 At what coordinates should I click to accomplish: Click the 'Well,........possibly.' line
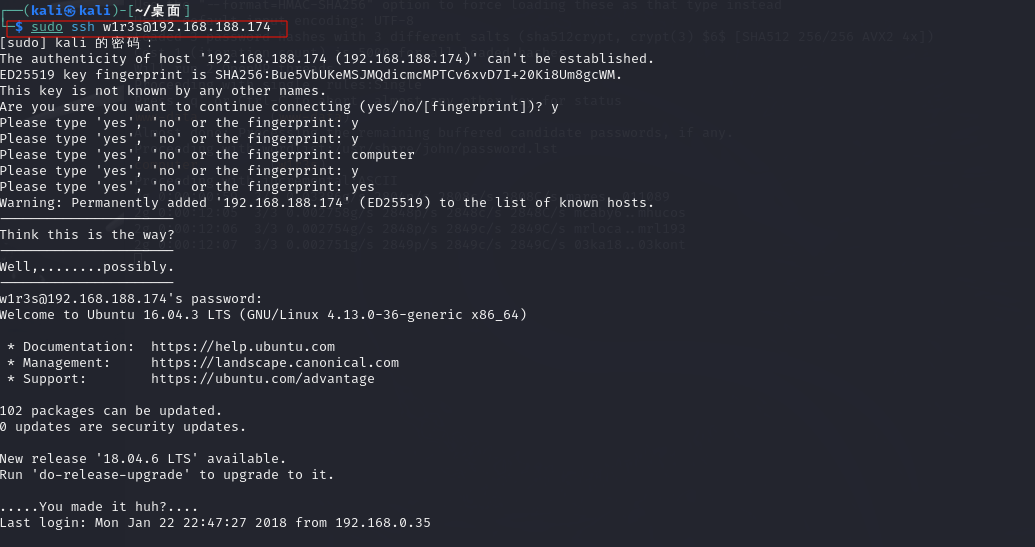pos(87,267)
